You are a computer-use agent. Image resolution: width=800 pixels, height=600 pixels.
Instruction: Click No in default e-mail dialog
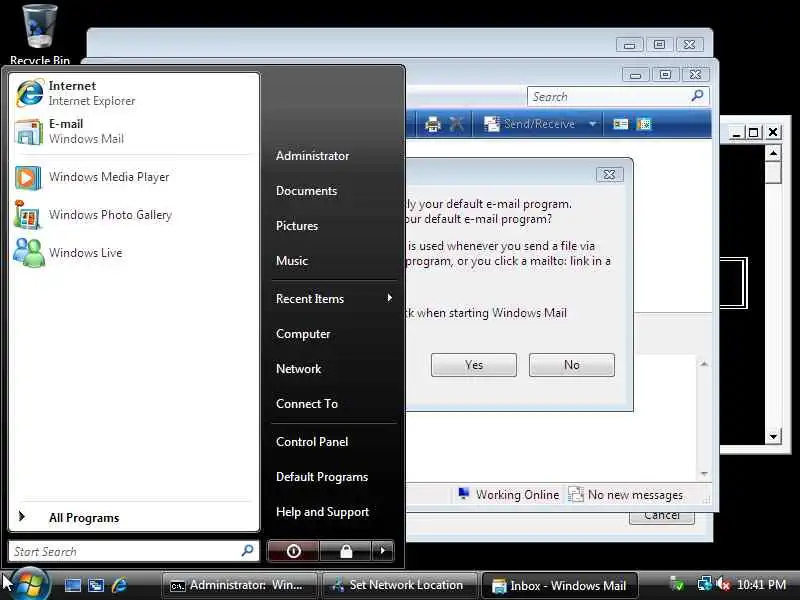tap(571, 365)
